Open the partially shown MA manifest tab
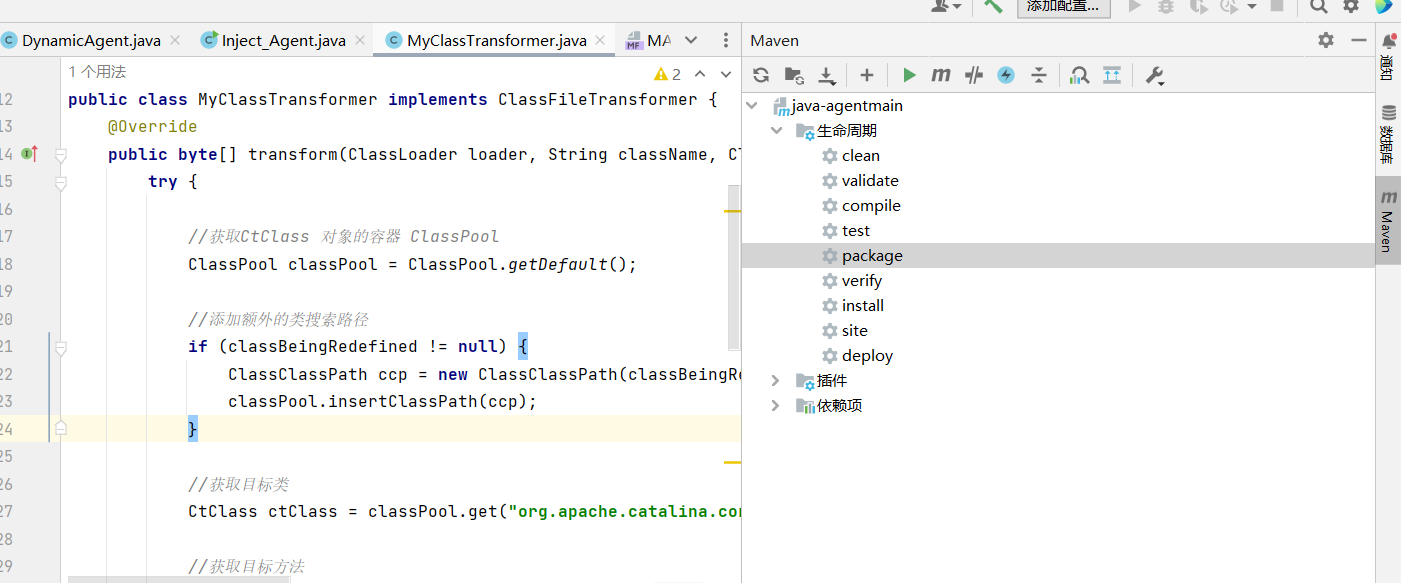The image size is (1401, 583). click(648, 41)
